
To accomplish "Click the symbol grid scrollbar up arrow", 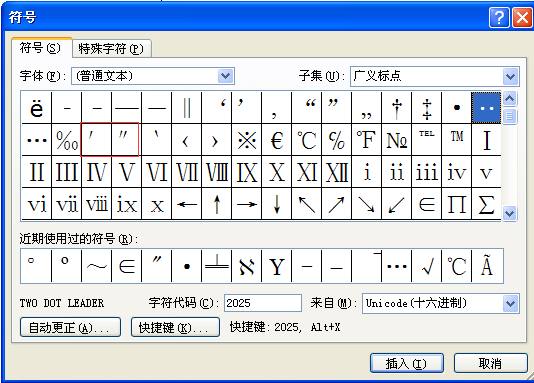I will click(510, 99).
